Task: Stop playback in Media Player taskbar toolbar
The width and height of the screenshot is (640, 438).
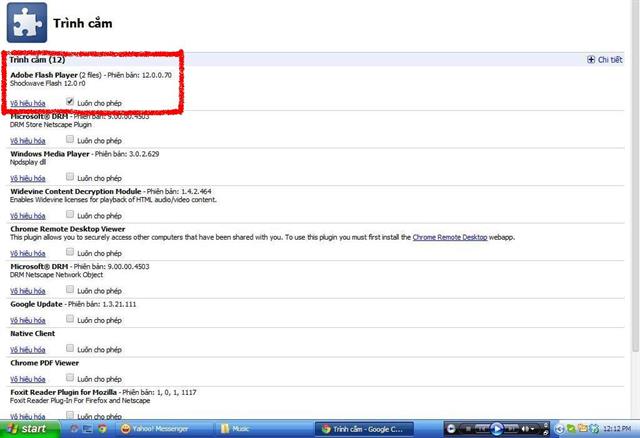Action: coord(468,429)
